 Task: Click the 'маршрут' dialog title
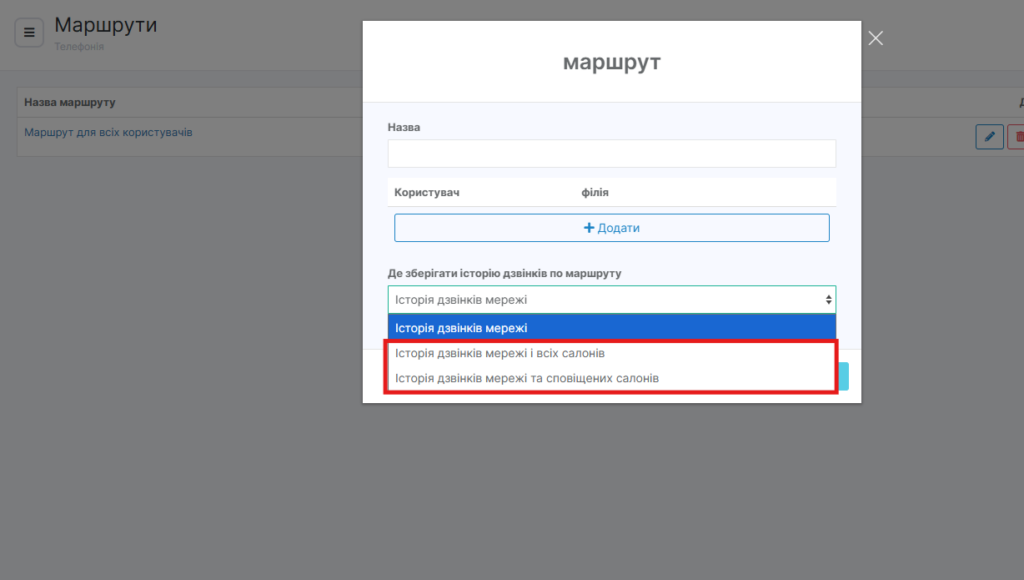coord(611,62)
